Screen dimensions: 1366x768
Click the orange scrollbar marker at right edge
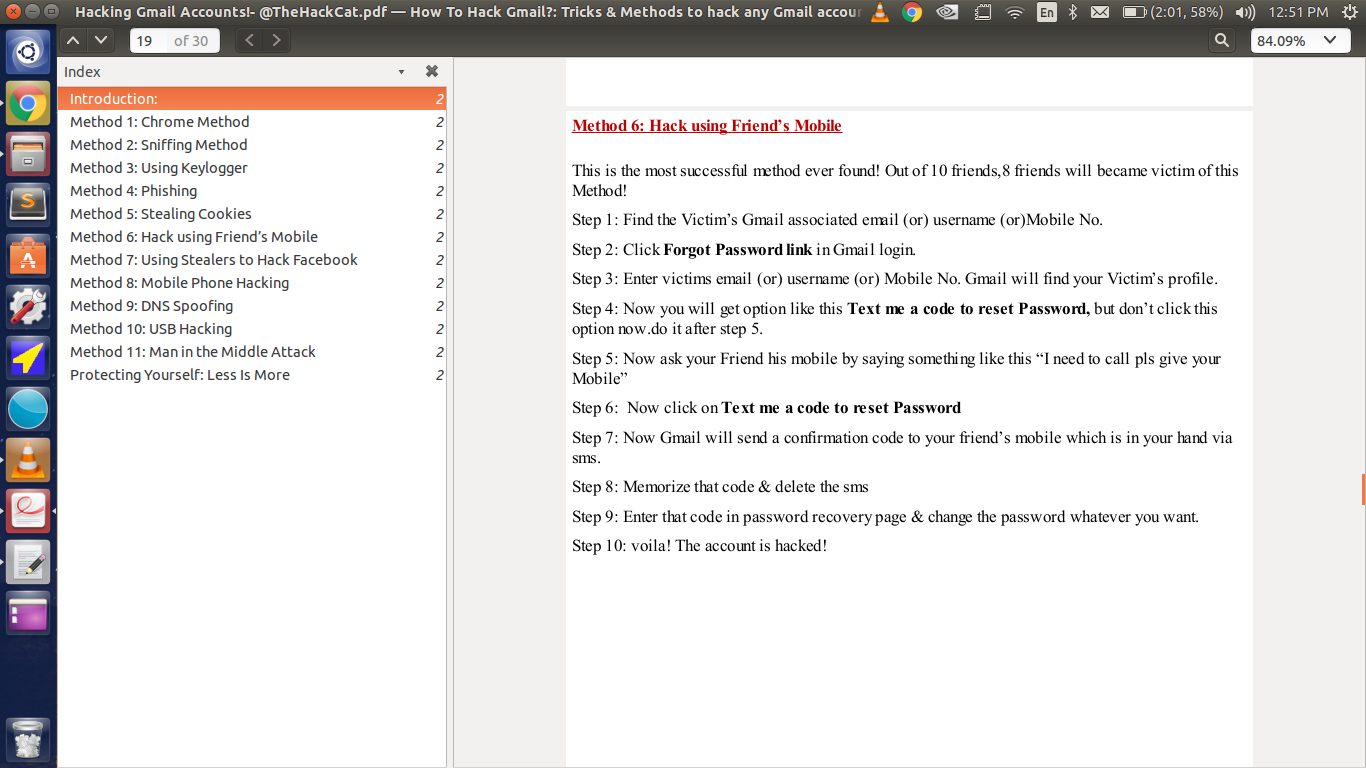pos(1363,488)
